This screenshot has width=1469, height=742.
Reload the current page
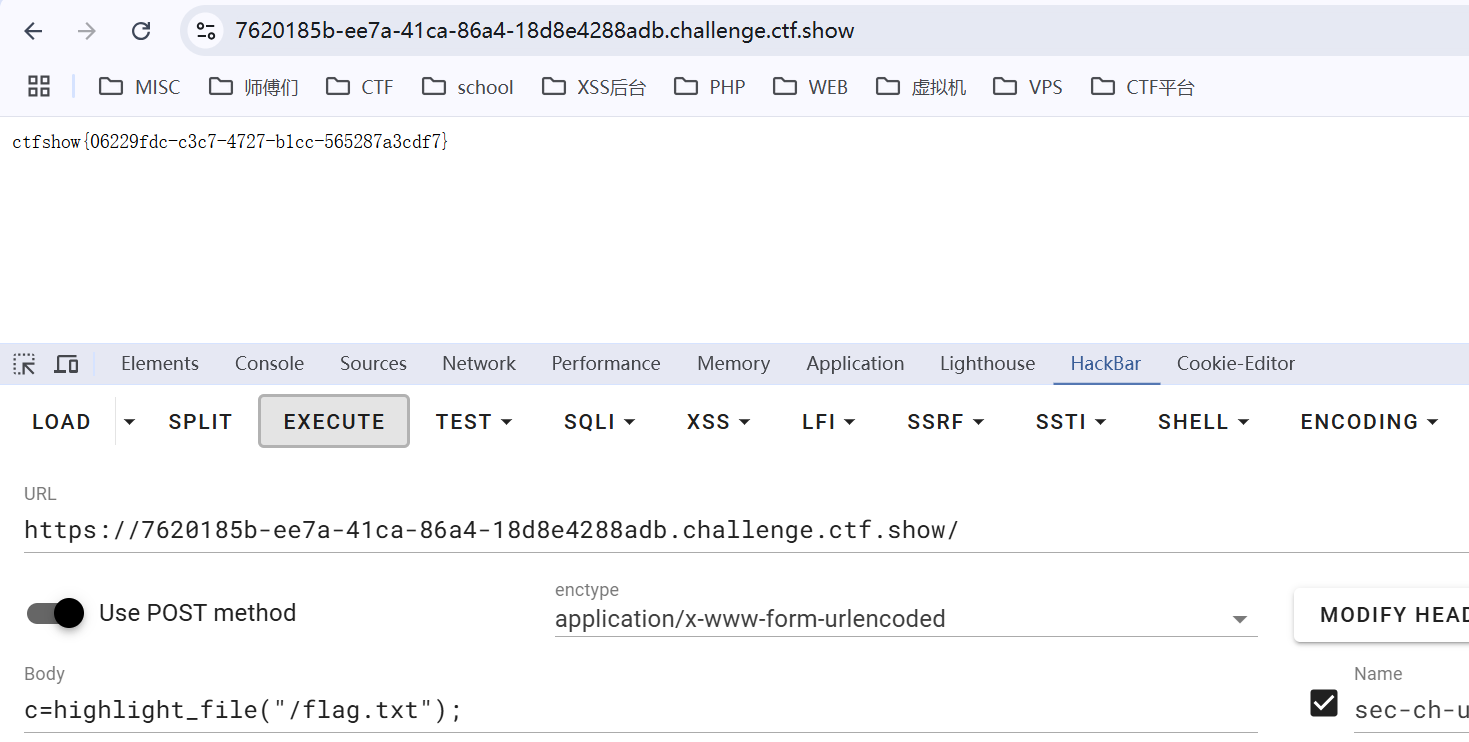(x=141, y=31)
